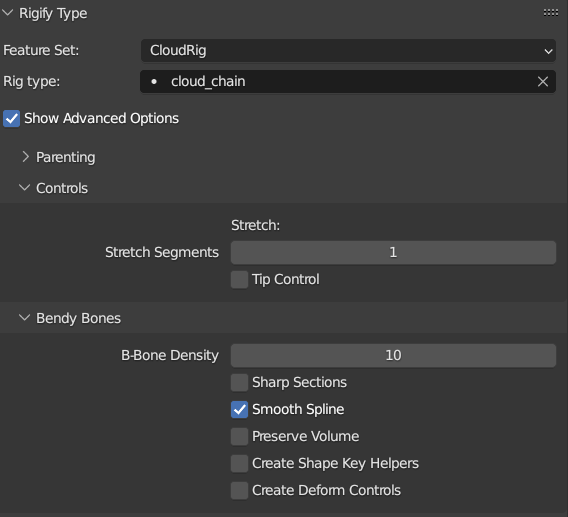Enable Create Shape Key Helpers

239,463
